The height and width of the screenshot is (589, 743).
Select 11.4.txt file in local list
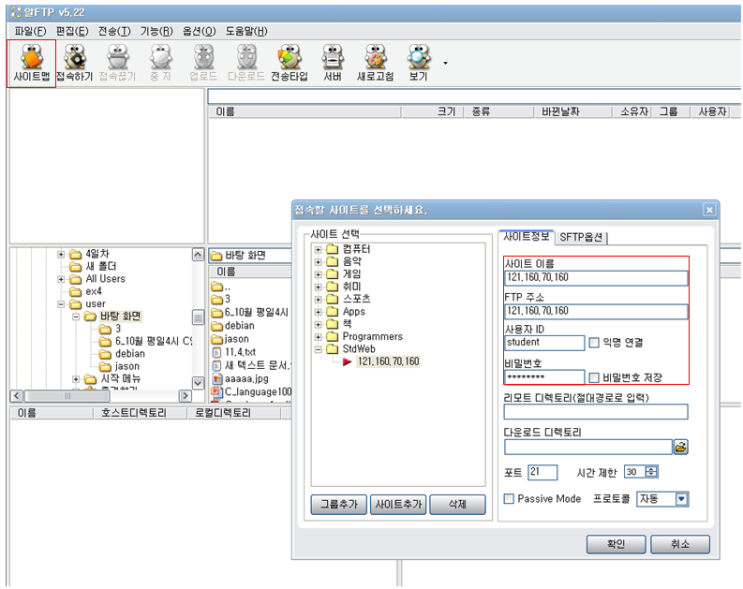click(240, 352)
